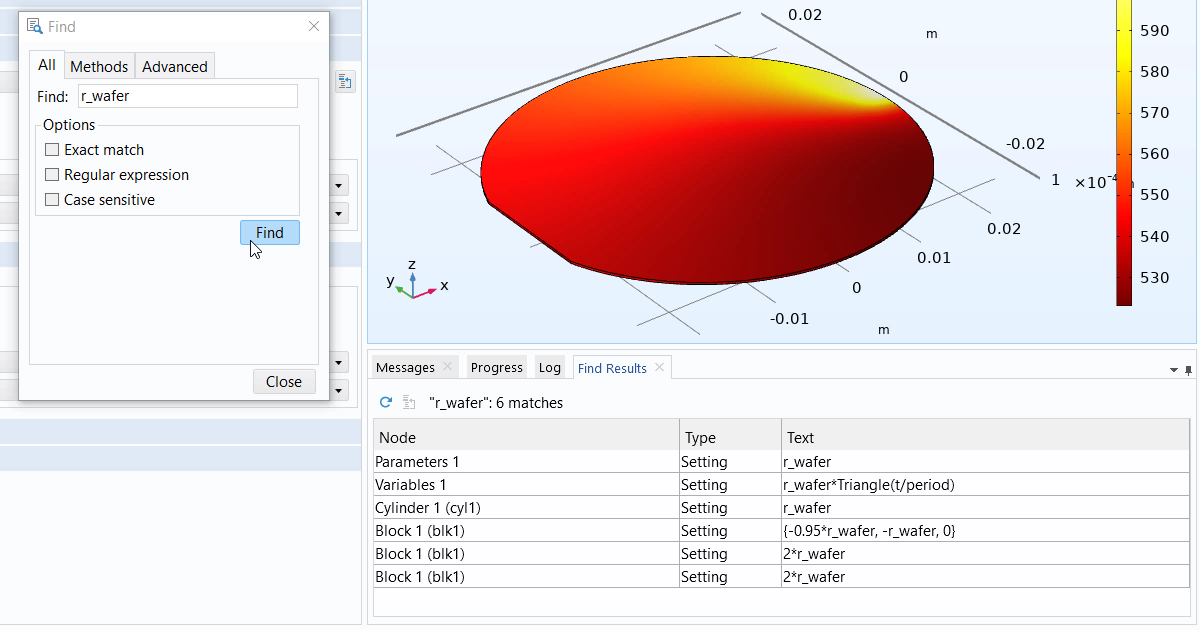Click the go-to-node icon beside refresh
The width and height of the screenshot is (1200, 630).
(408, 403)
